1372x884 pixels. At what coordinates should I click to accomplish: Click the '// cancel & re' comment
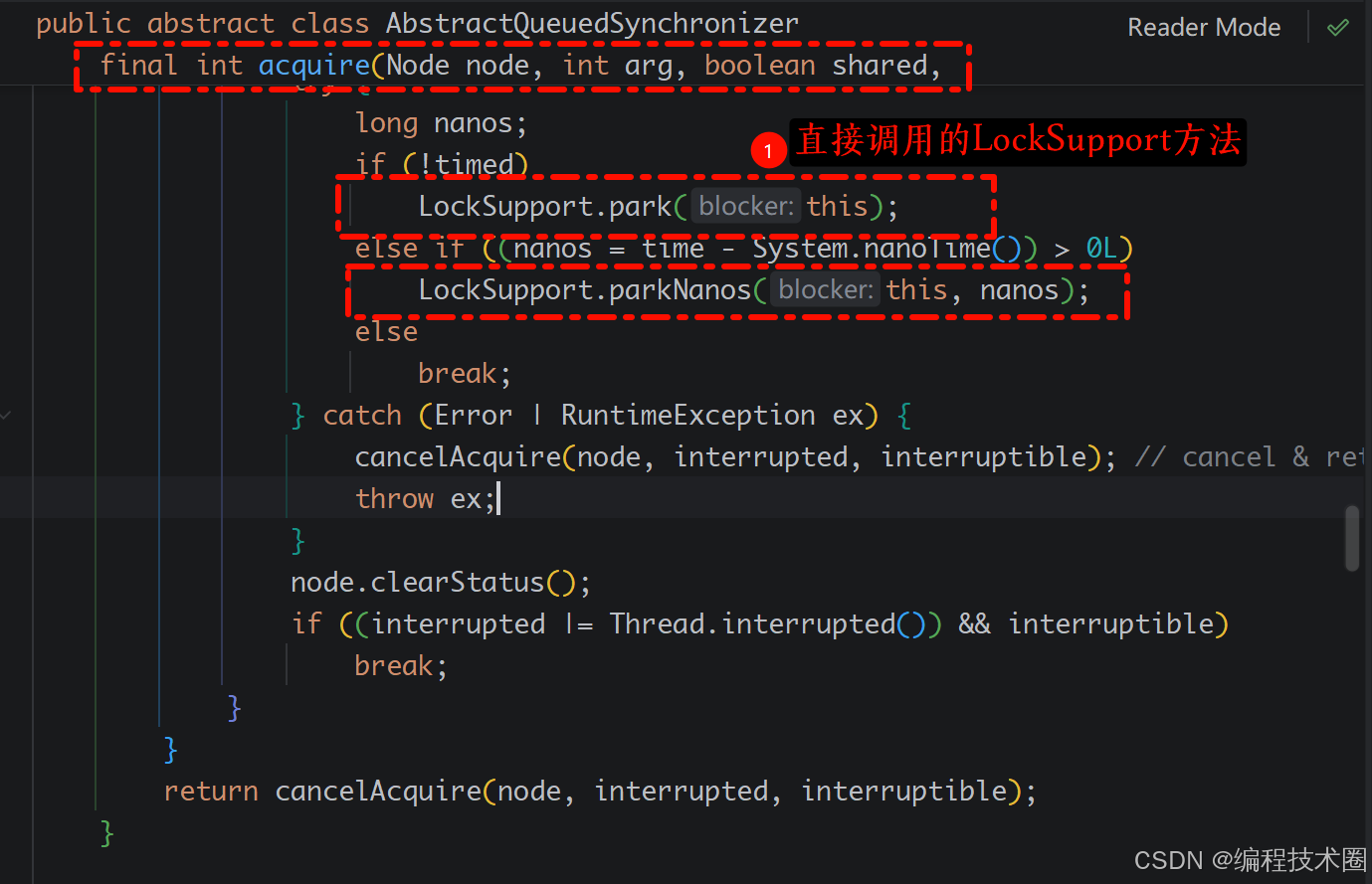[x=1250, y=457]
